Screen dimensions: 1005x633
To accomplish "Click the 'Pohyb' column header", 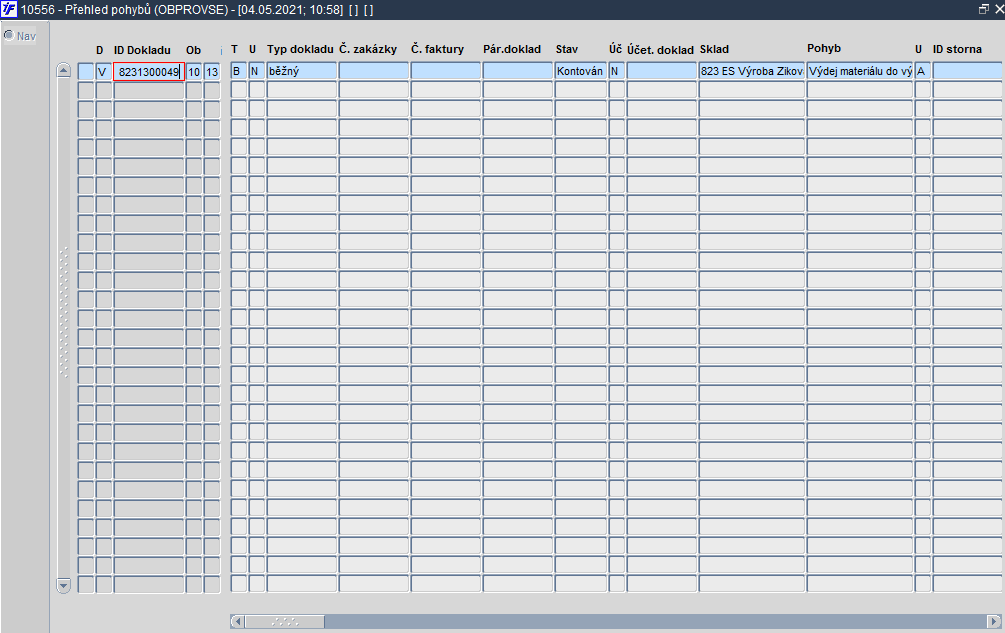I will coord(824,48).
